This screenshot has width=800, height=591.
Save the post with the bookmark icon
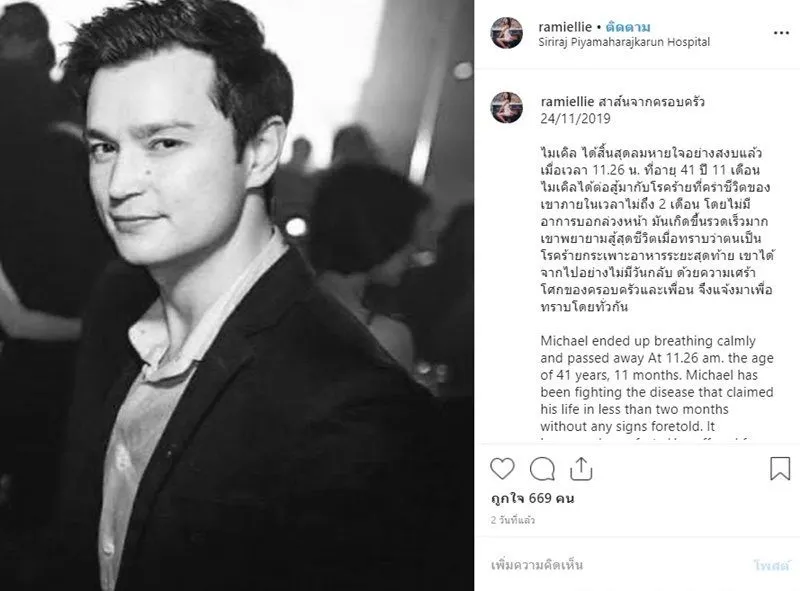pyautogui.click(x=780, y=469)
